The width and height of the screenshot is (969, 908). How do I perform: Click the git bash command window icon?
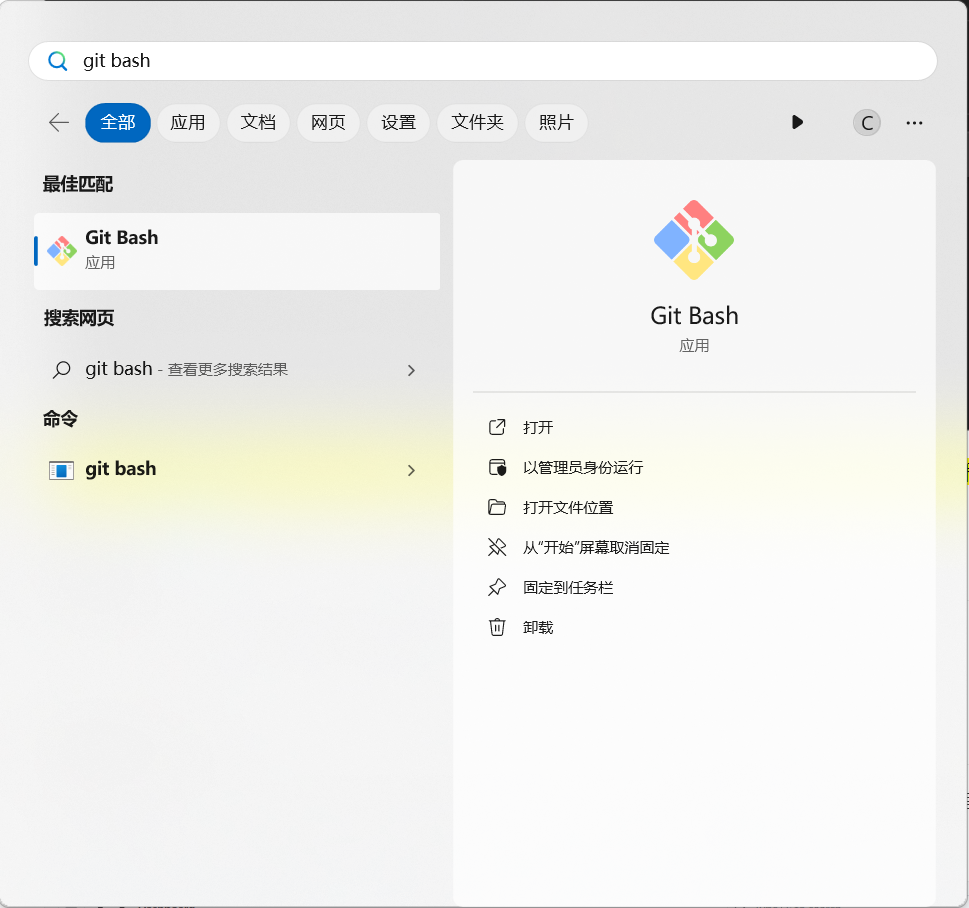61,470
